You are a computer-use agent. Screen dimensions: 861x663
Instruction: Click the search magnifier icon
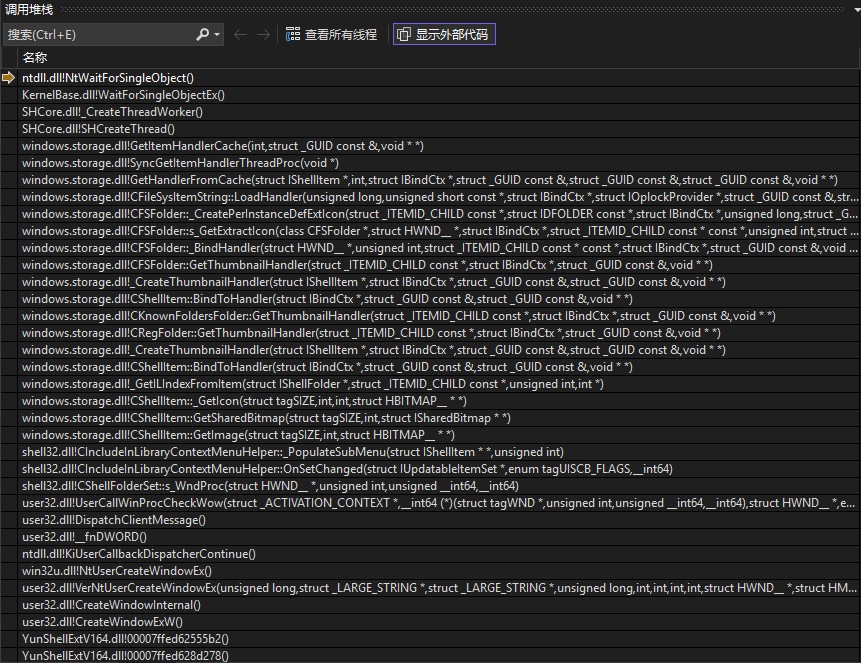point(204,35)
